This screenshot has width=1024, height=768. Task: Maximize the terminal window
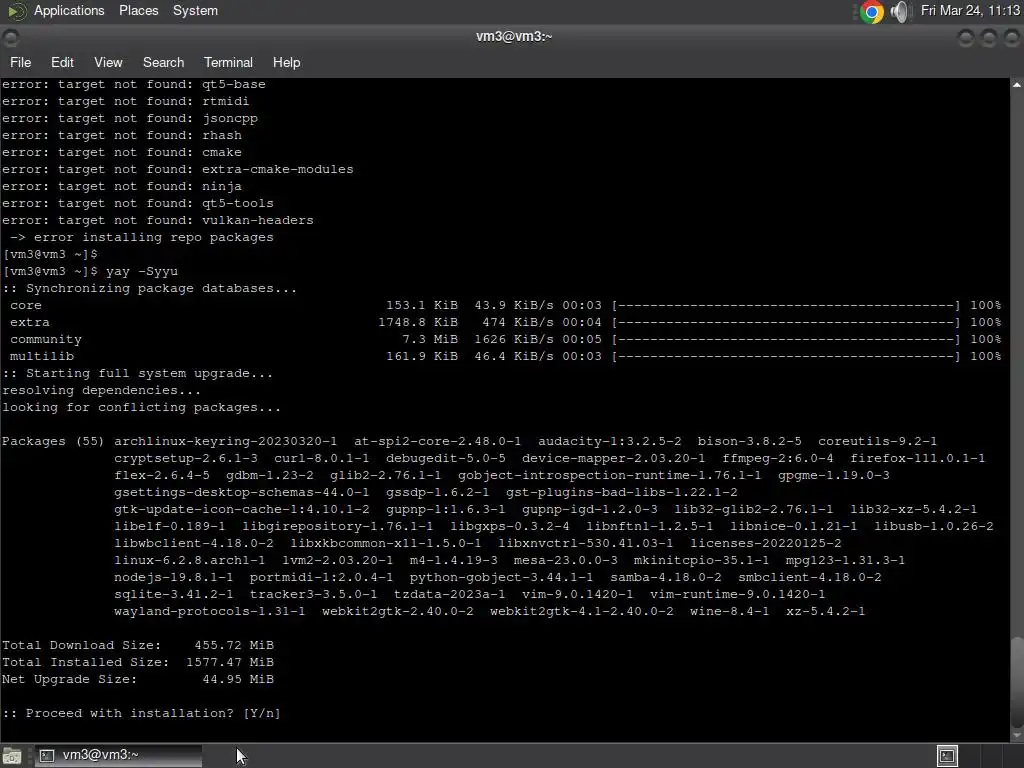click(989, 38)
